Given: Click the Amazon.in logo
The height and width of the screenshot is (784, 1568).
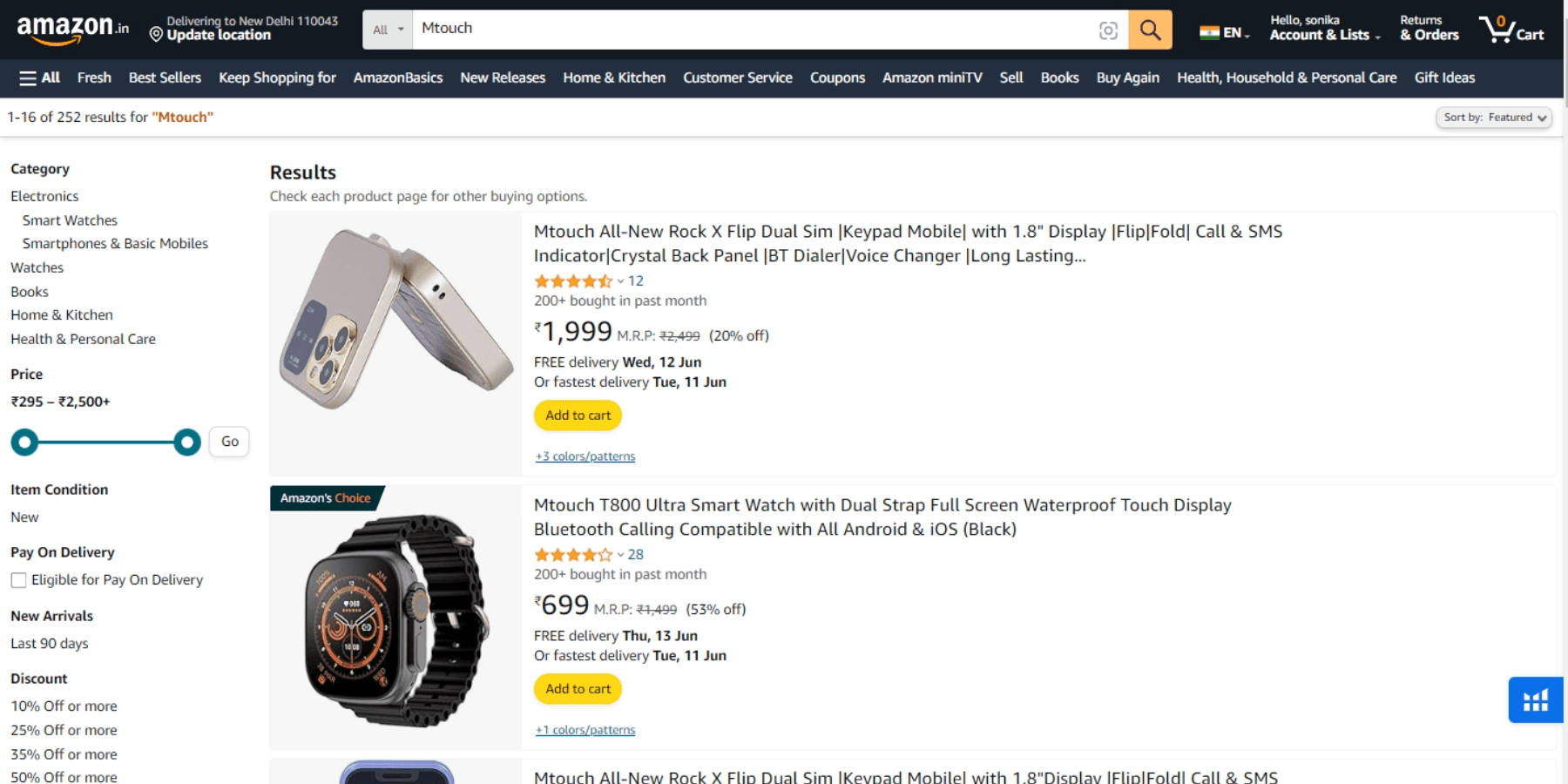Looking at the screenshot, I should (72, 29).
